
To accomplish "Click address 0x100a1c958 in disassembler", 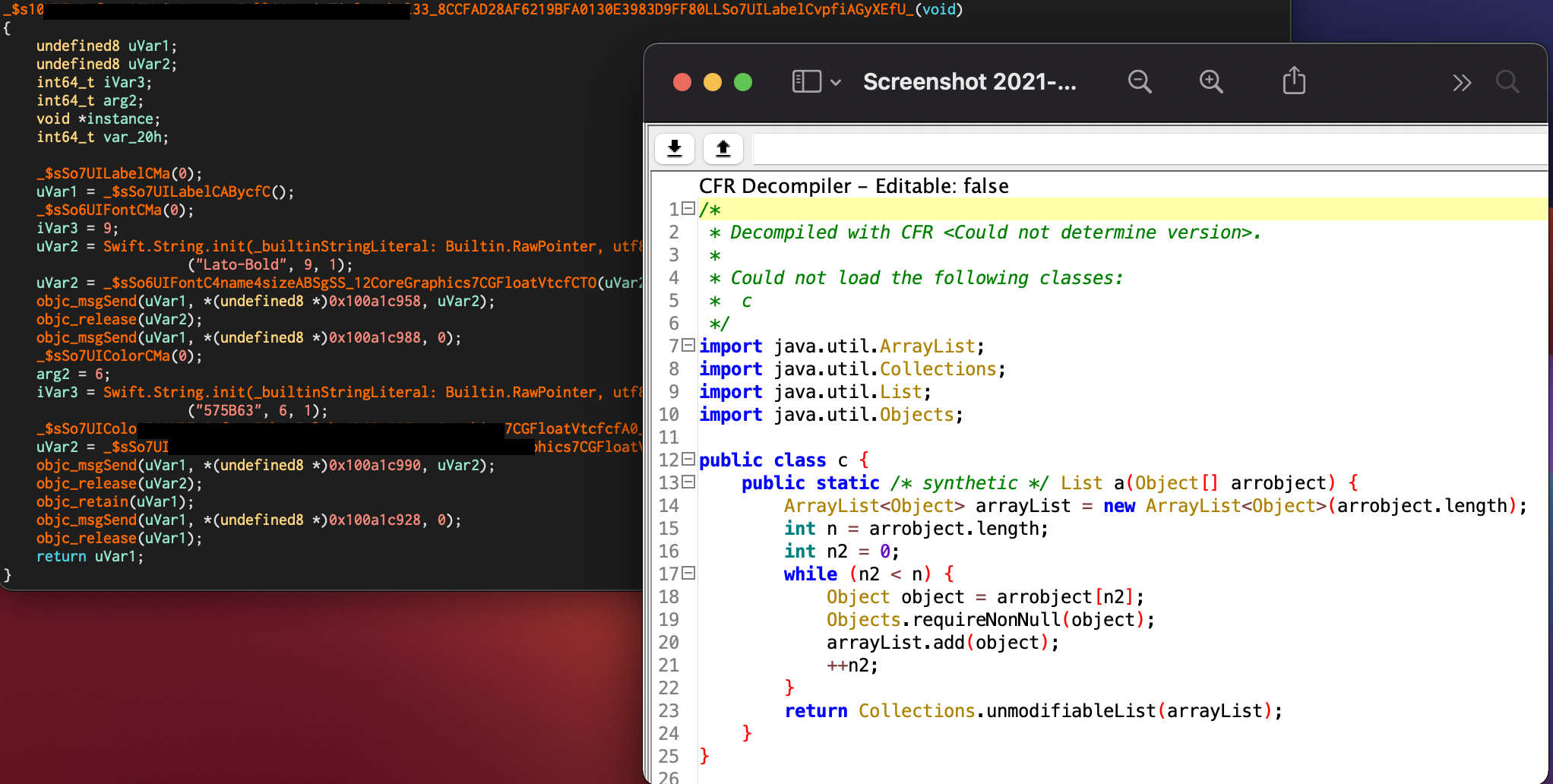I will (375, 302).
